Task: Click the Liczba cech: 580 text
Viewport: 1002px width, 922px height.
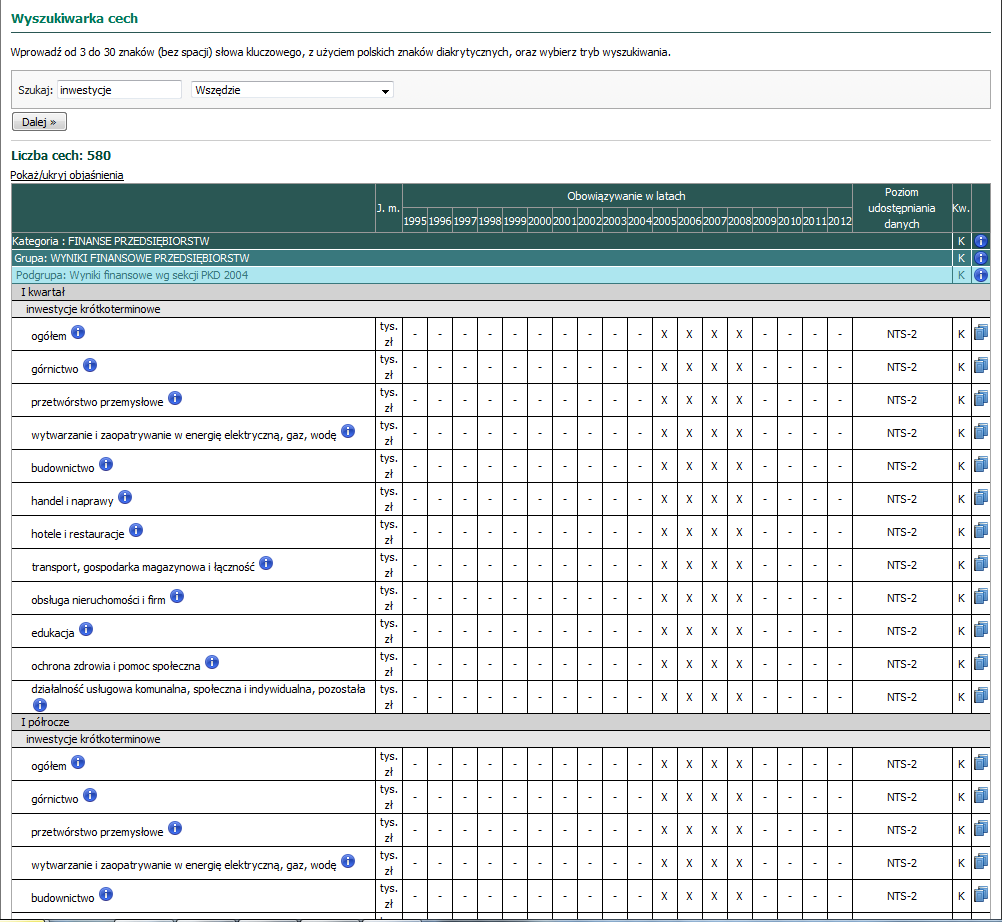Action: click(x=61, y=155)
